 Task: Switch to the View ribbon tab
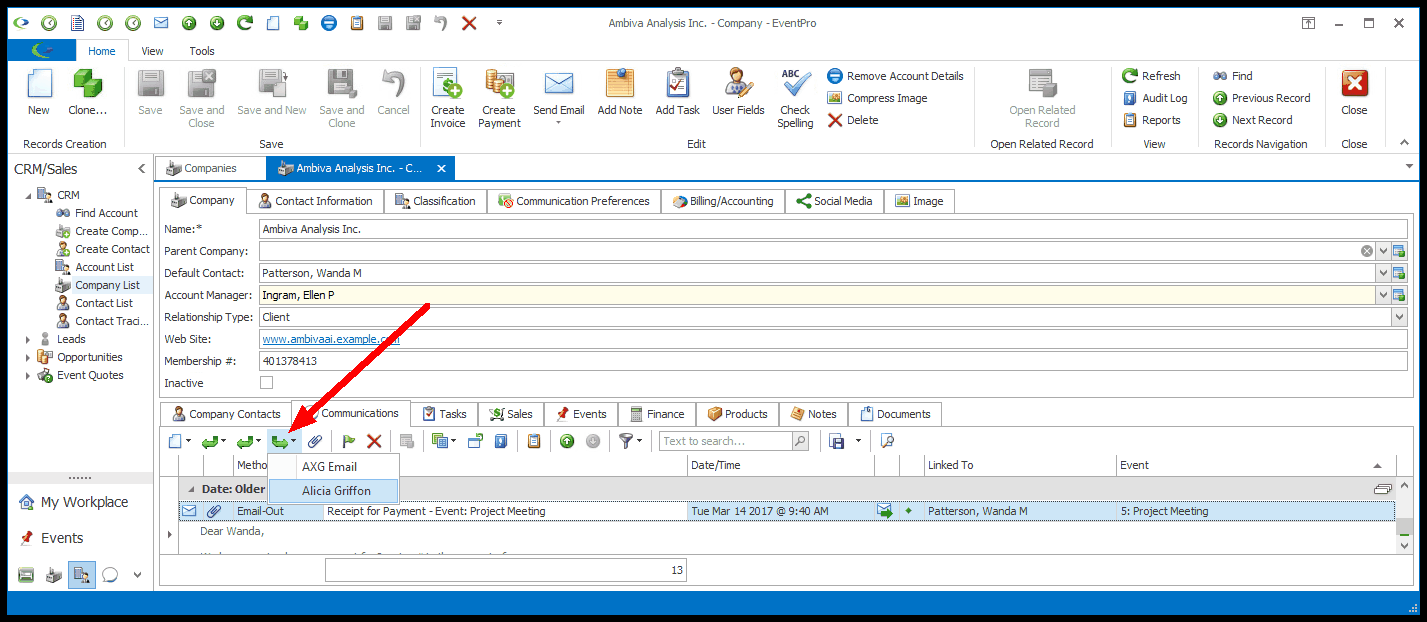[x=152, y=51]
